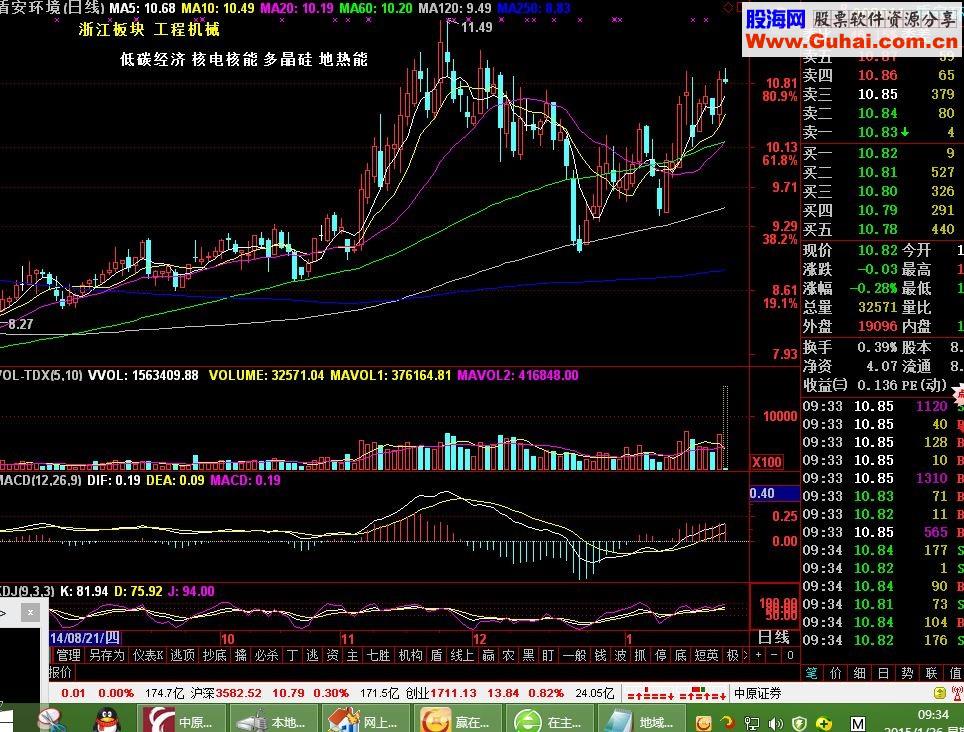
Task: Click the MA60: 10.20 moving average label
Action: tap(376, 9)
